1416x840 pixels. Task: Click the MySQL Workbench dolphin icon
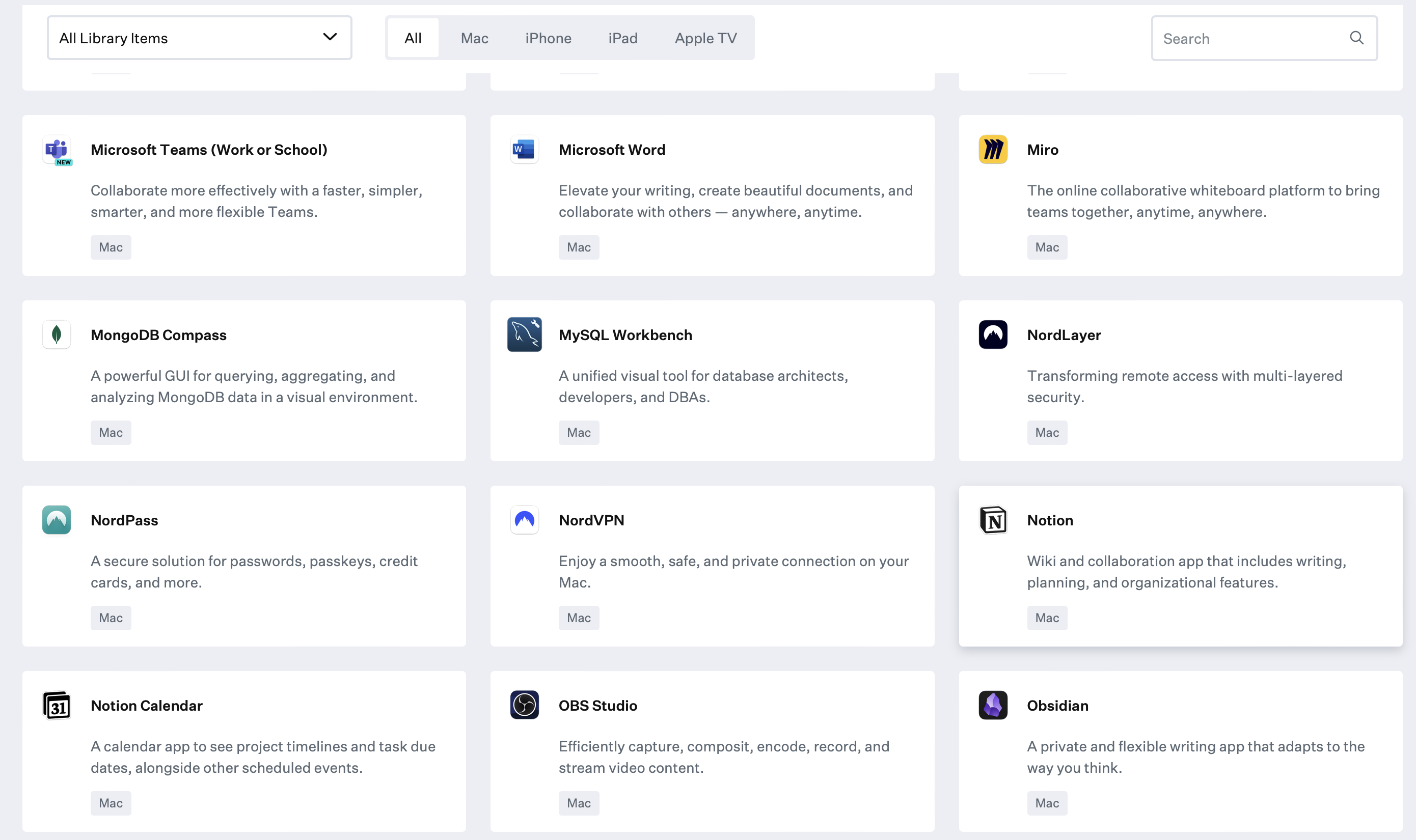[524, 334]
